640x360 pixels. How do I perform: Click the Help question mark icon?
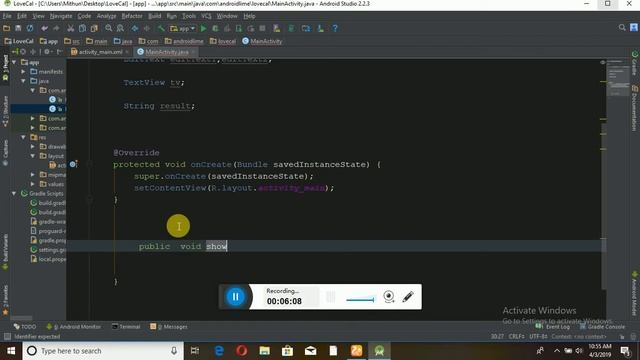pos(335,28)
